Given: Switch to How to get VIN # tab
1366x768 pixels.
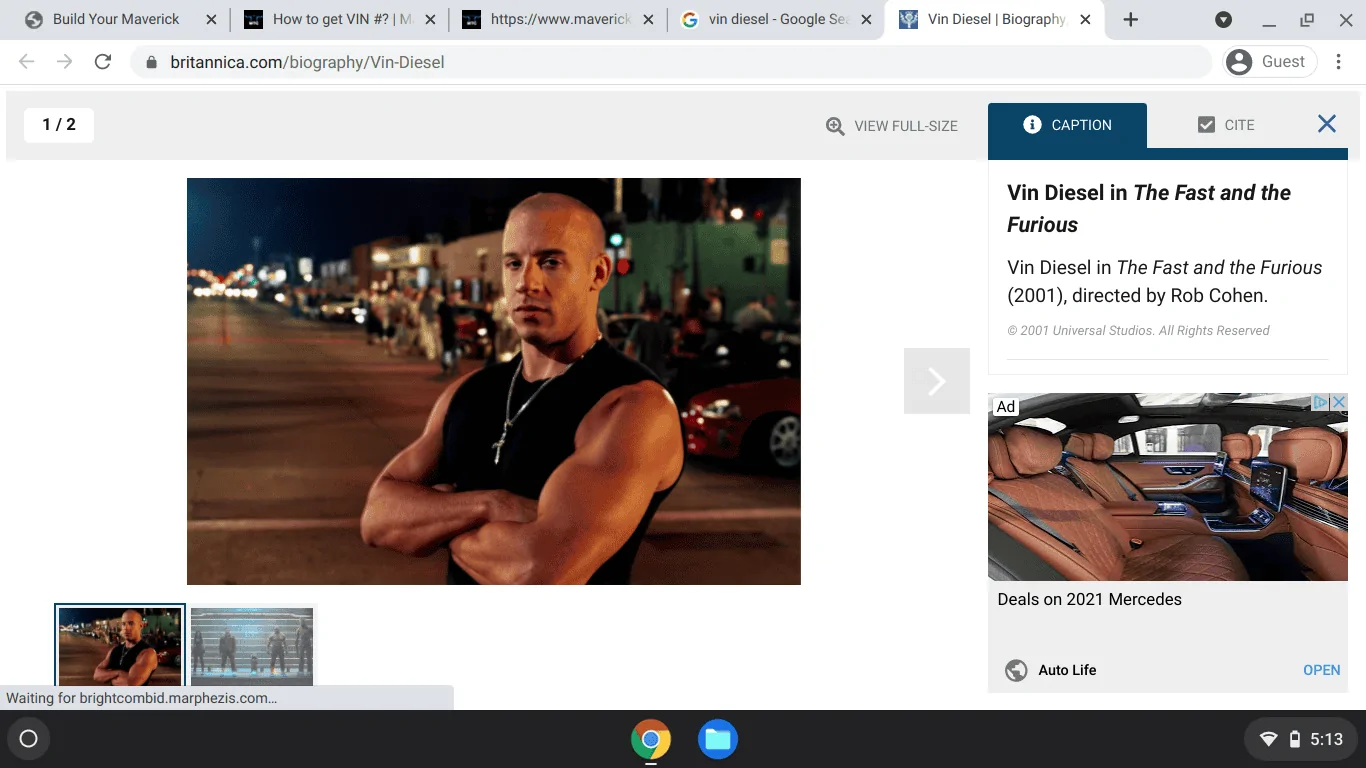Looking at the screenshot, I should pos(341,20).
